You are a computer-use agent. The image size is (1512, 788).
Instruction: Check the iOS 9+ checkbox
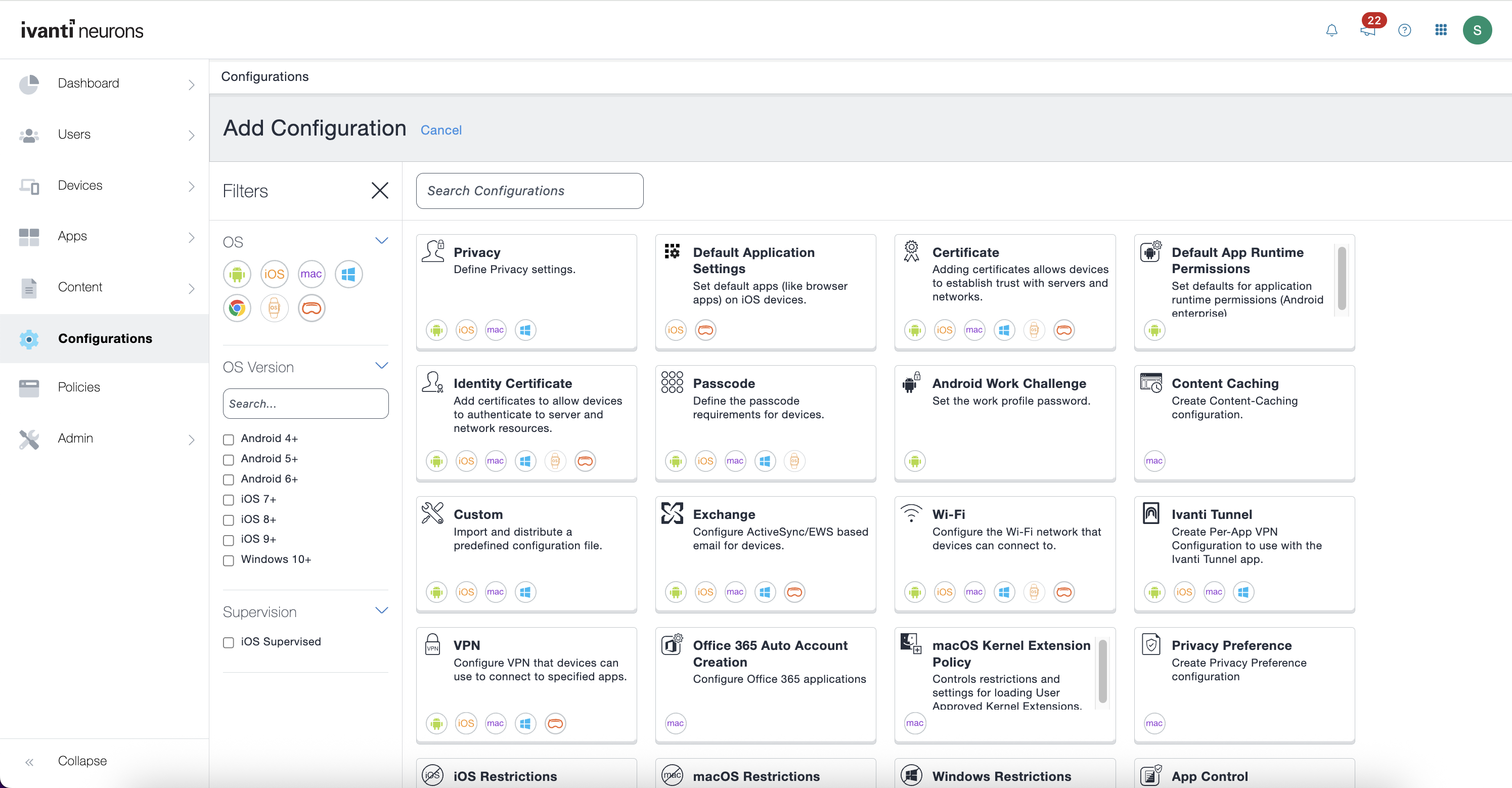tap(229, 540)
